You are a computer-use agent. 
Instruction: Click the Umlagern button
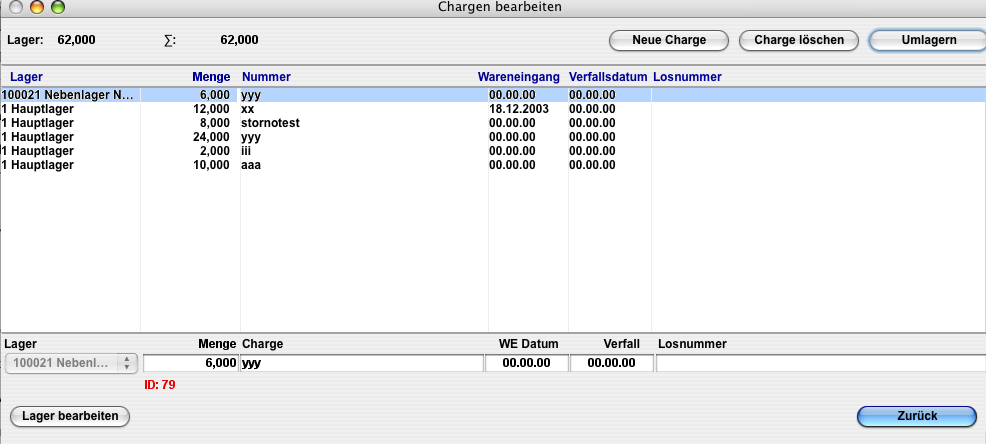927,40
